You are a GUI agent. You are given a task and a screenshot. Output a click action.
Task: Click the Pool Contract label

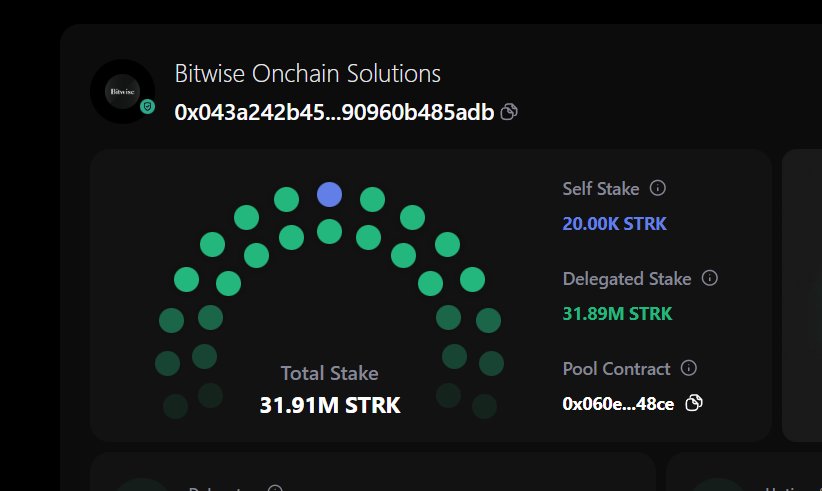click(616, 368)
